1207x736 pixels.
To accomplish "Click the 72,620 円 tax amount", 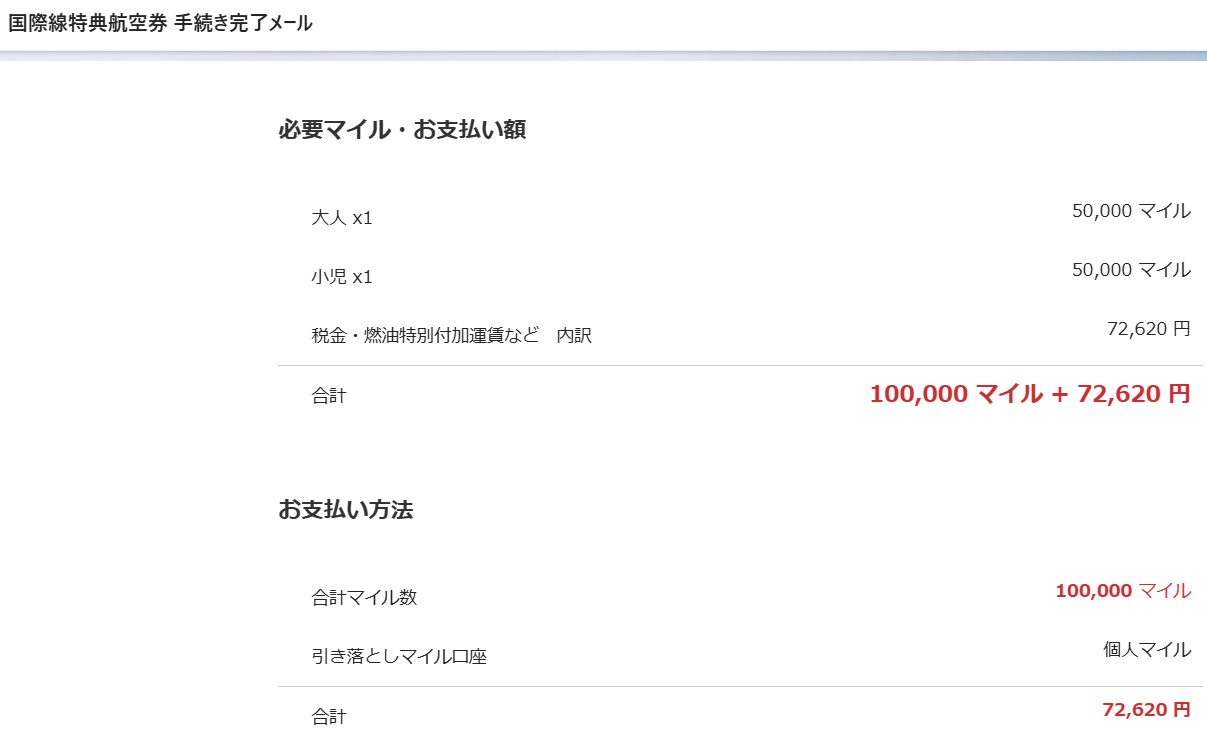I will (x=1148, y=329).
